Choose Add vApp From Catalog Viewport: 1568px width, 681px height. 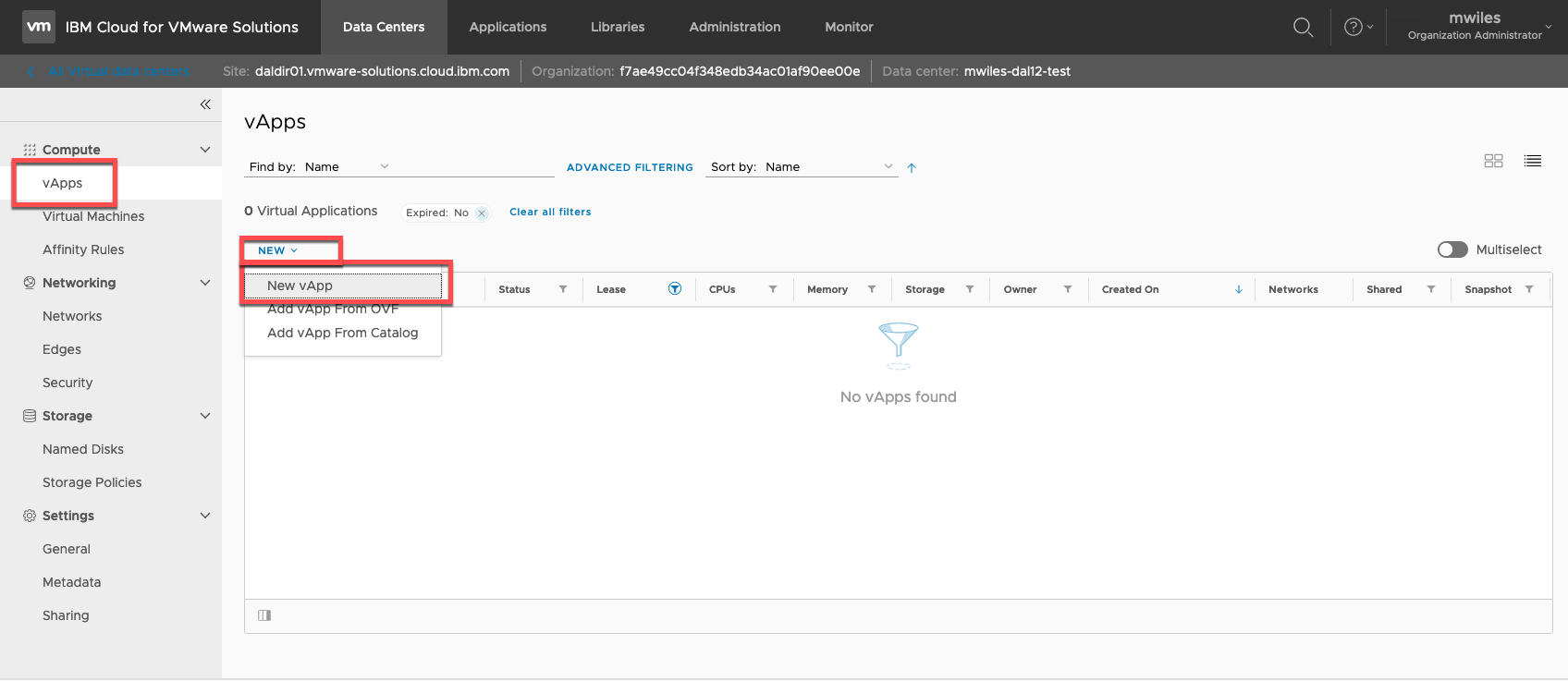[x=342, y=333]
